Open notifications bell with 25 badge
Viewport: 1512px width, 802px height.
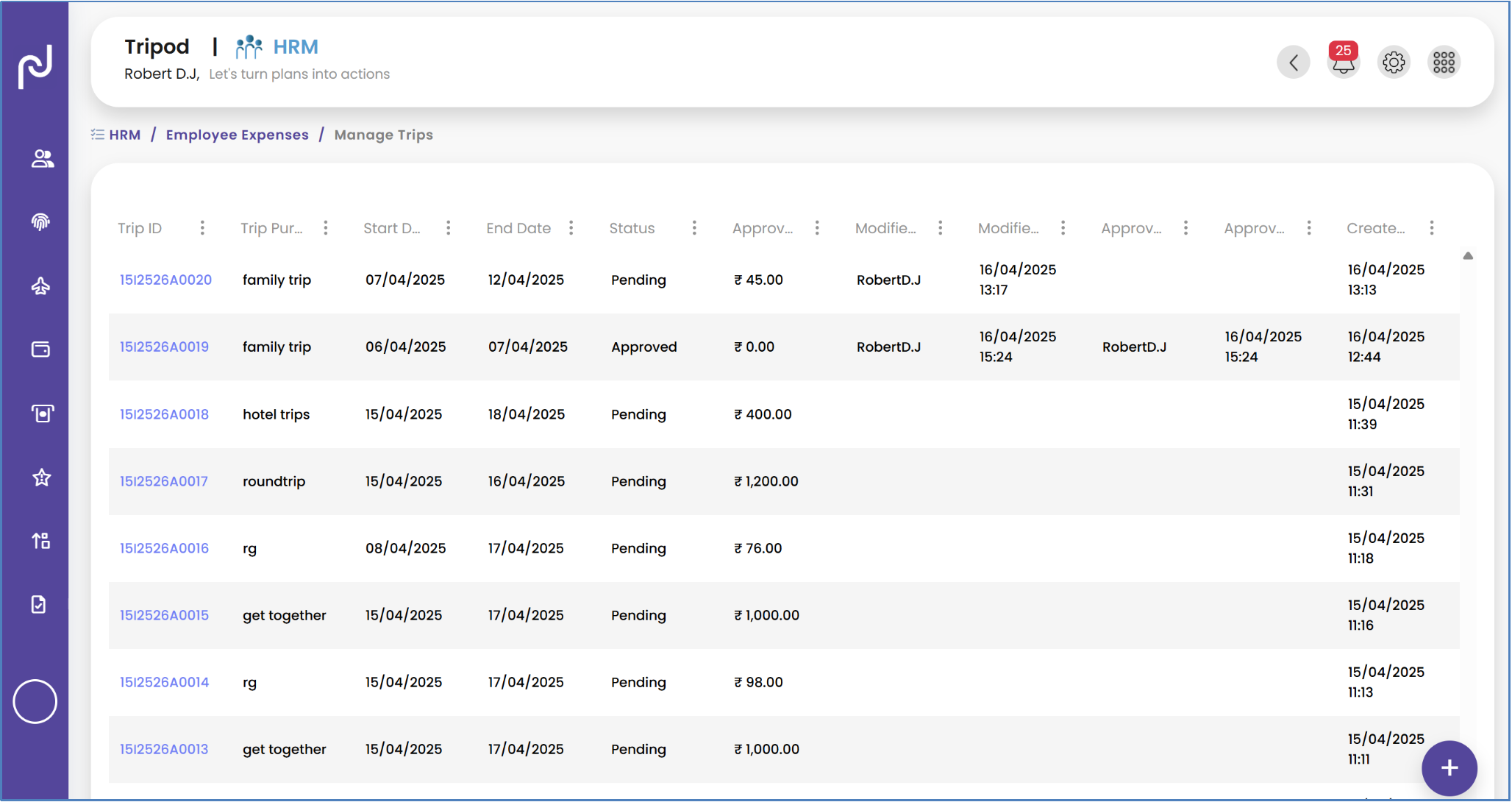pos(1344,61)
